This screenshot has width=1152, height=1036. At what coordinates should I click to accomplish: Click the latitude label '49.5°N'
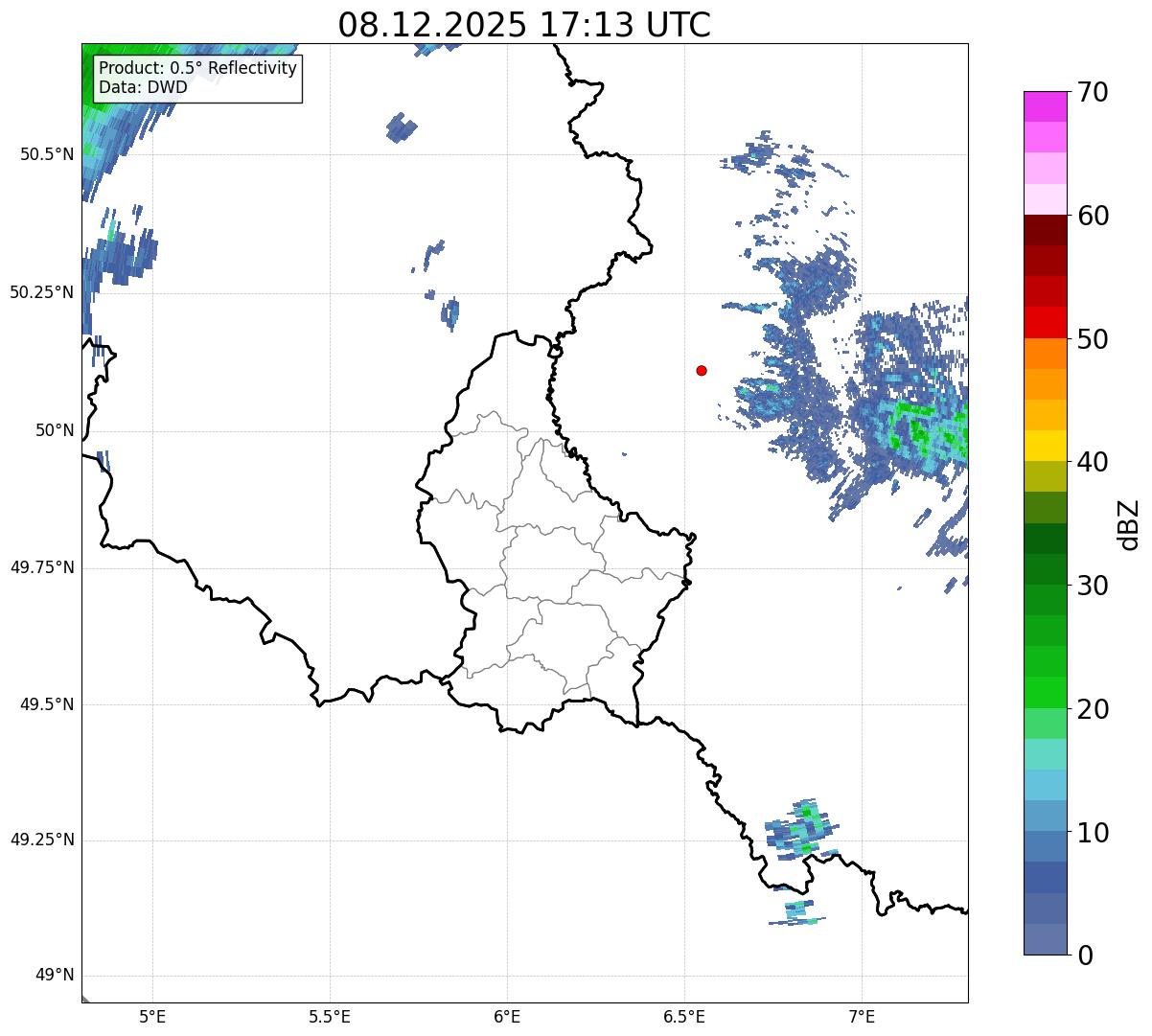(x=47, y=704)
